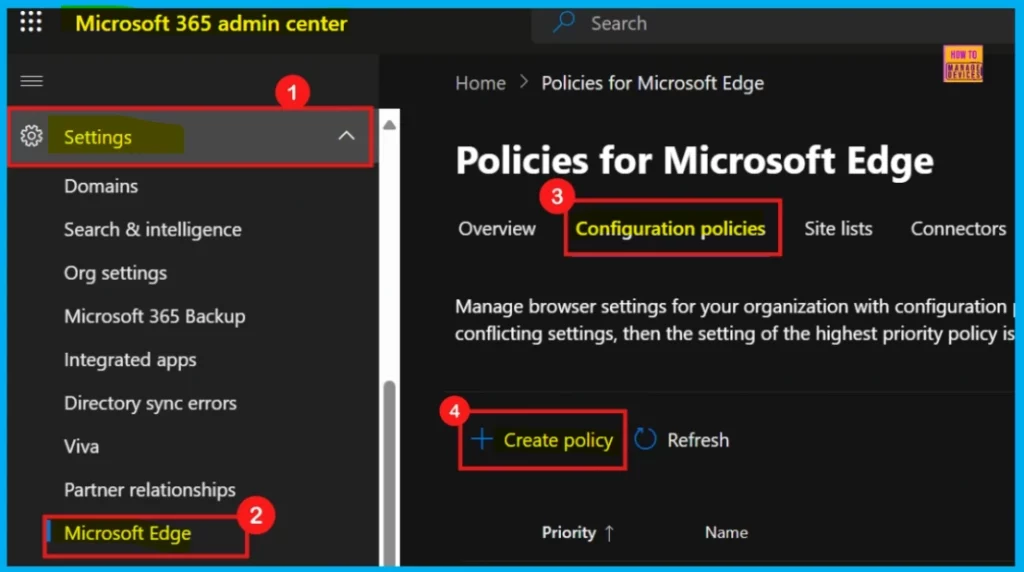This screenshot has width=1024, height=572.
Task: Open Microsoft 365 Backup
Action: [x=155, y=317]
